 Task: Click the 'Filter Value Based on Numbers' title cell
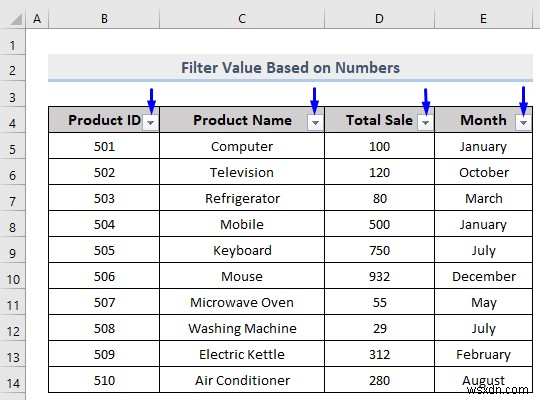290,68
